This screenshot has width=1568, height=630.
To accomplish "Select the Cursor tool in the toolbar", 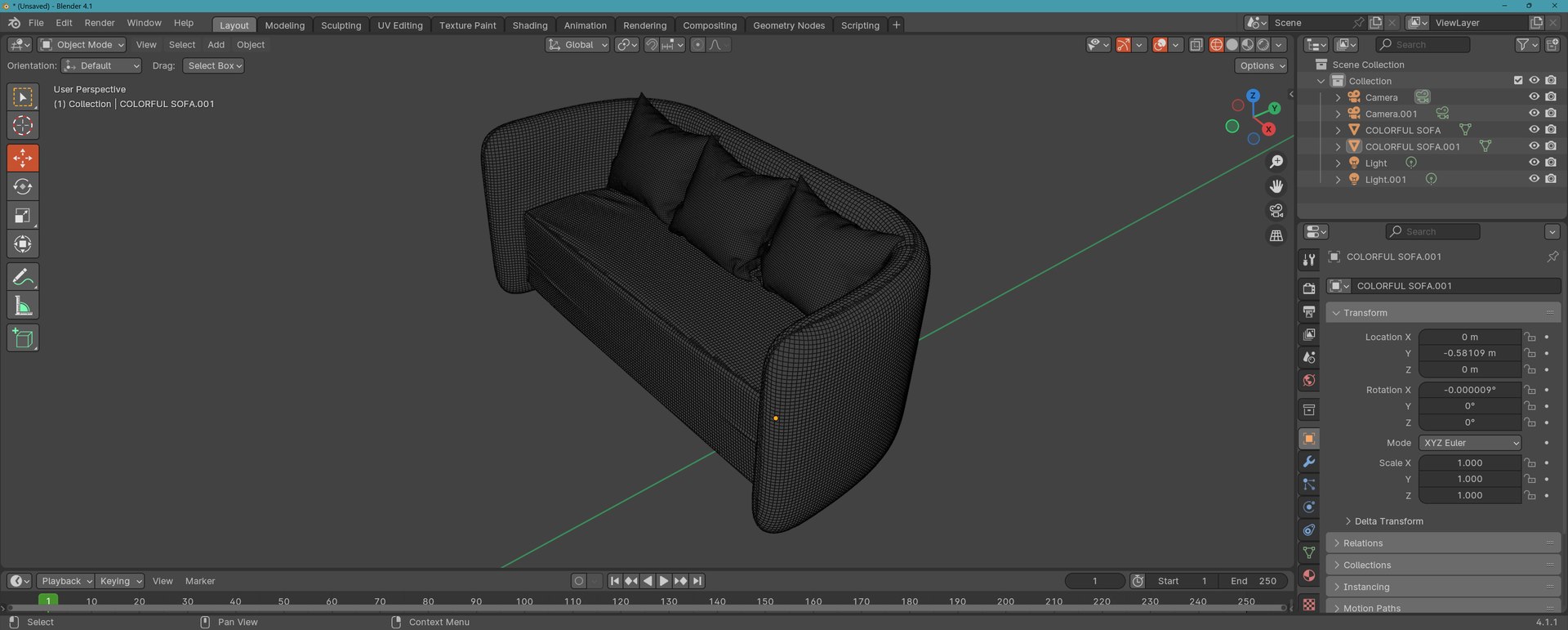I will tap(23, 126).
